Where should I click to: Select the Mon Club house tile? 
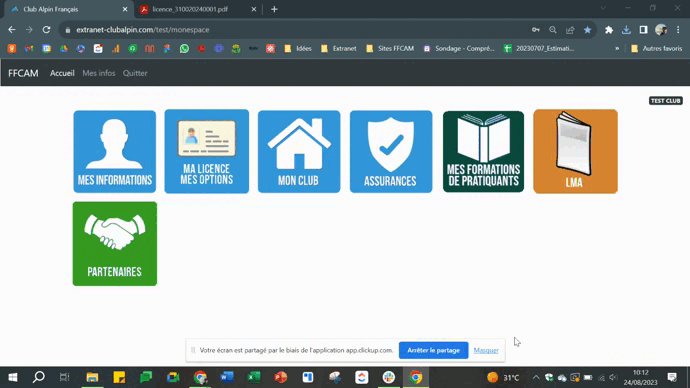[299, 151]
